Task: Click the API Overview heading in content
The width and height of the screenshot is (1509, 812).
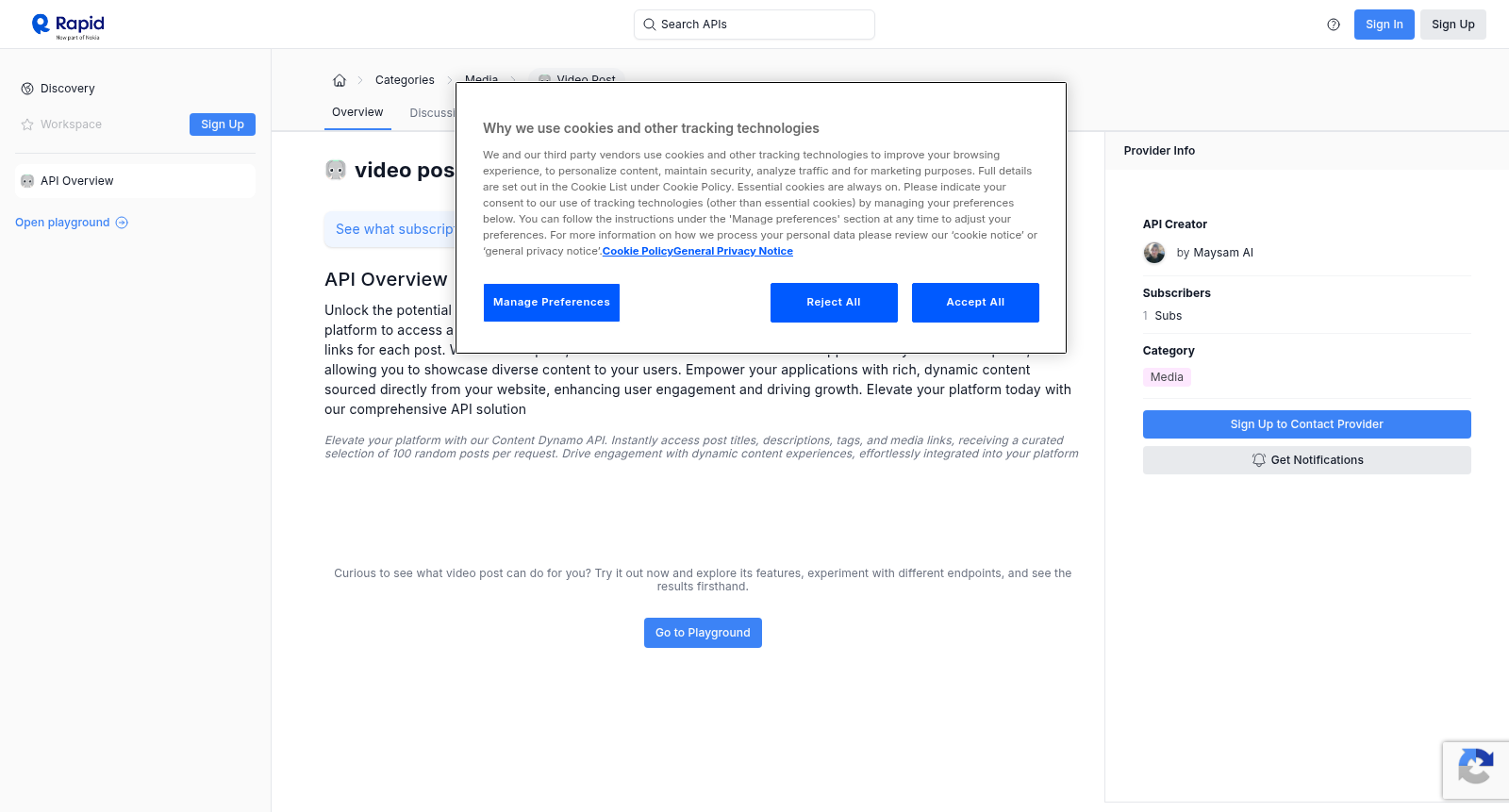Action: pyautogui.click(x=386, y=279)
